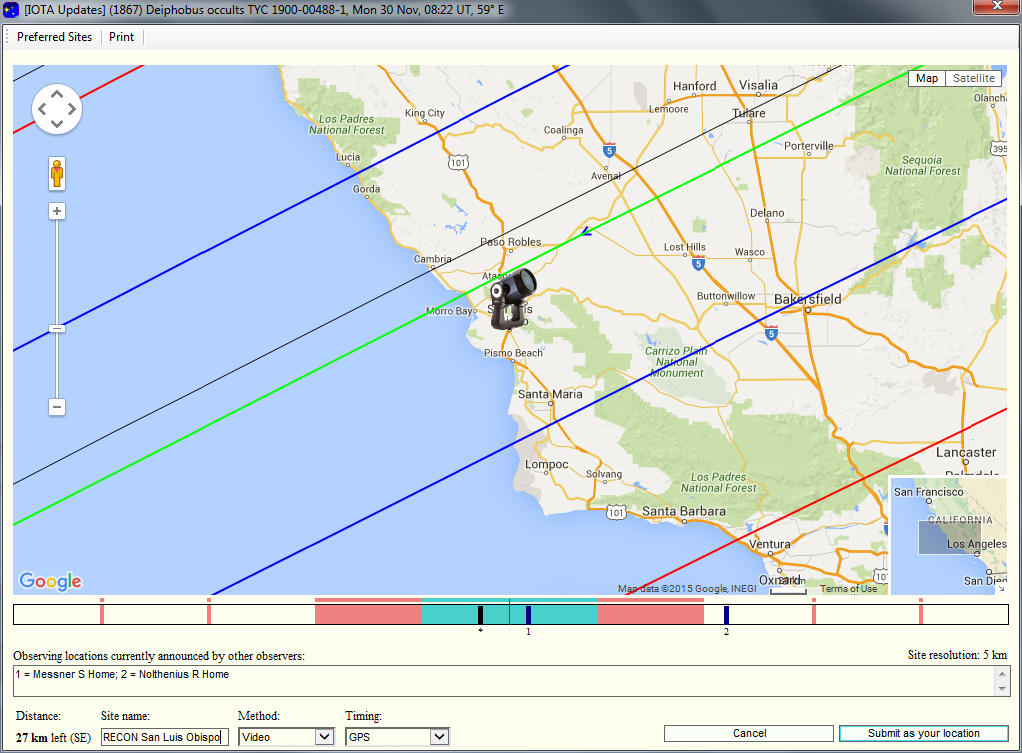Switch map to Satellite view
1022x753 pixels.
973,78
